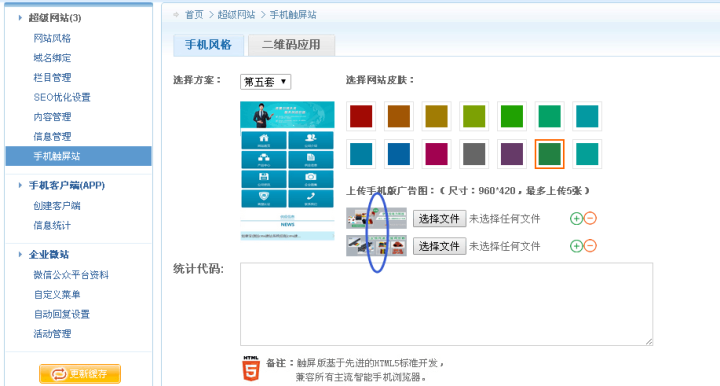The image size is (720, 386).
Task: Select 手机触屏站 in sidebar
Action: click(x=79, y=156)
